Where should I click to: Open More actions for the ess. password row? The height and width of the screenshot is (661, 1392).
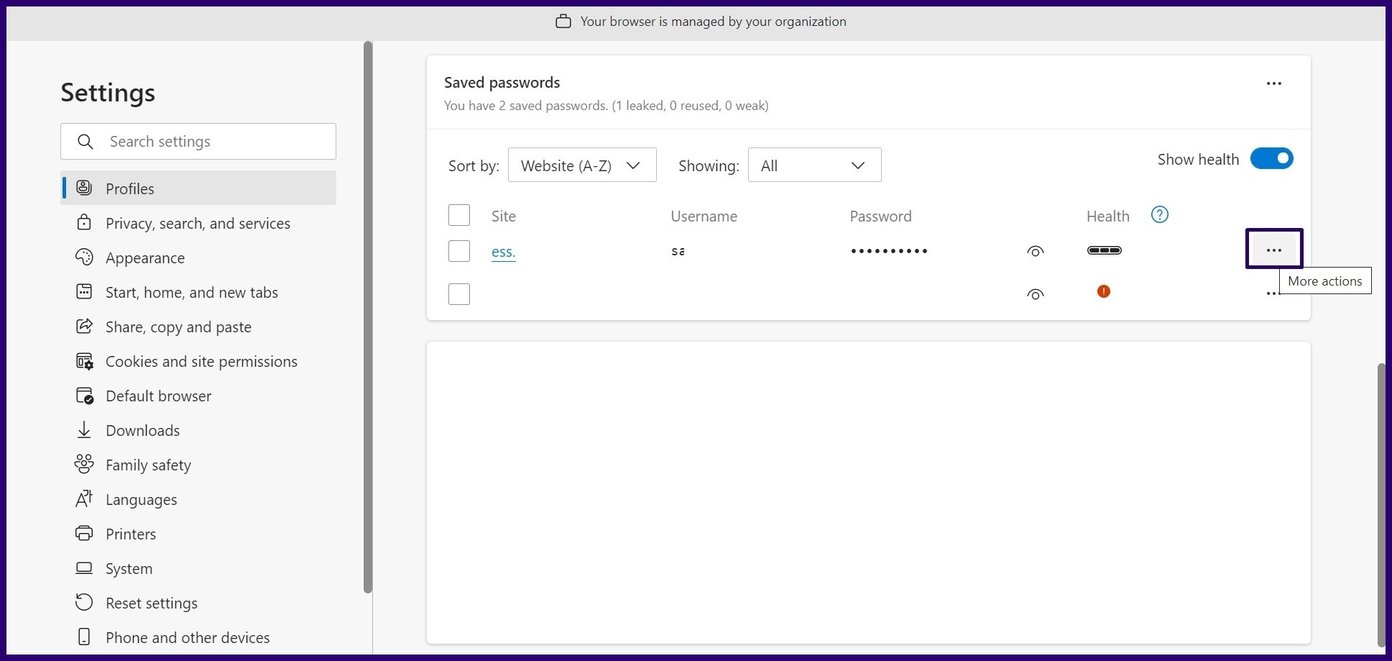[1273, 249]
